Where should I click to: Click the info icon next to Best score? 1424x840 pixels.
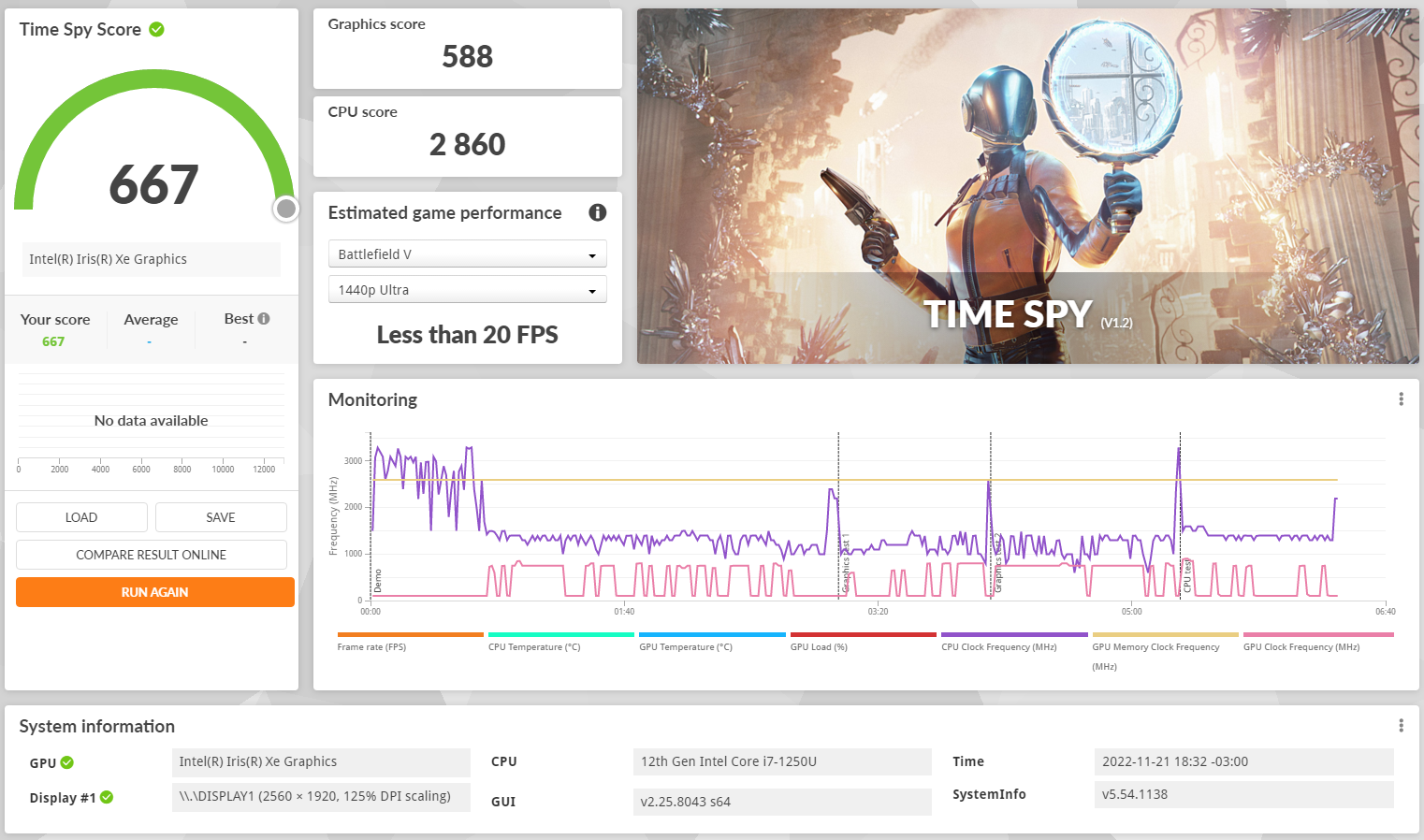point(264,319)
